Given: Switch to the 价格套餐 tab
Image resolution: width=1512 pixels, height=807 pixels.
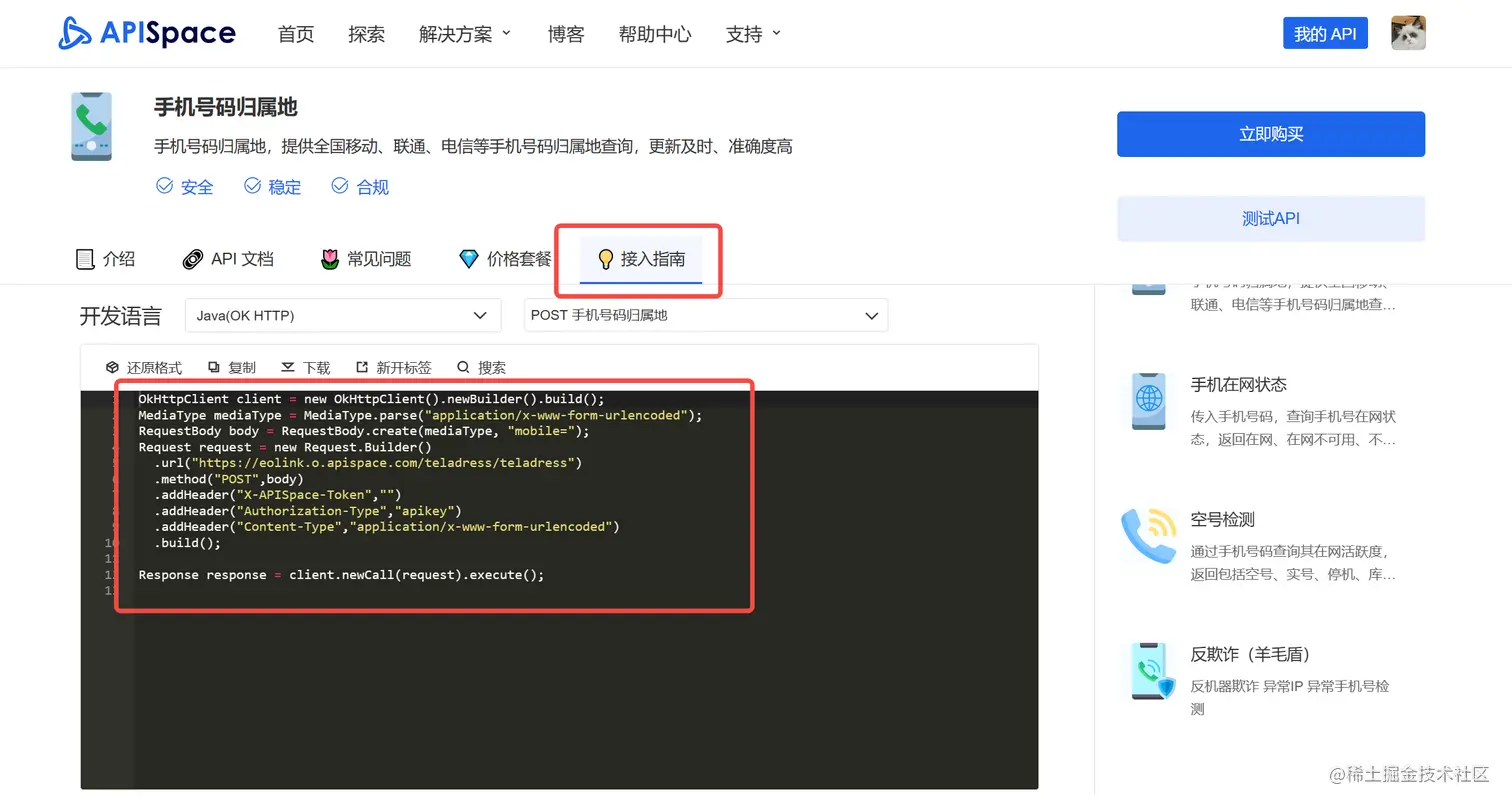Looking at the screenshot, I should pos(505,259).
